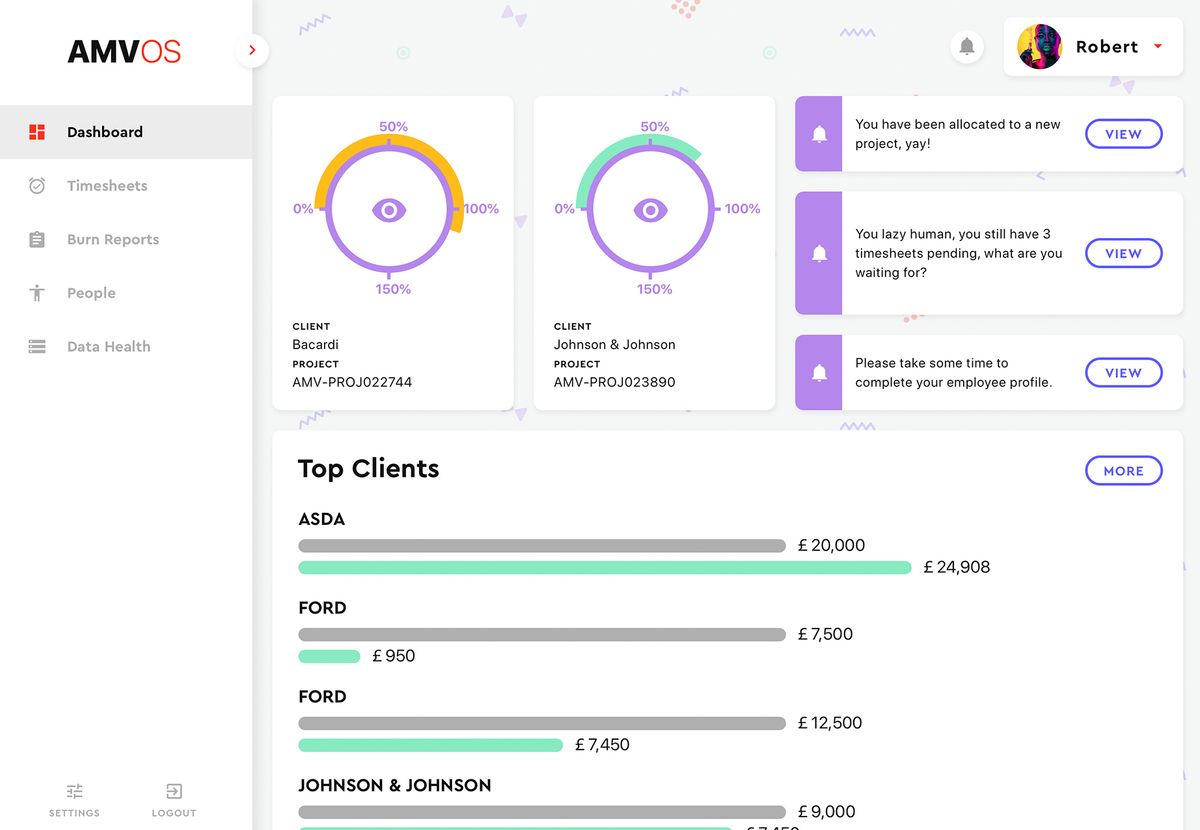Click the £ 24,908 amount

(x=957, y=567)
